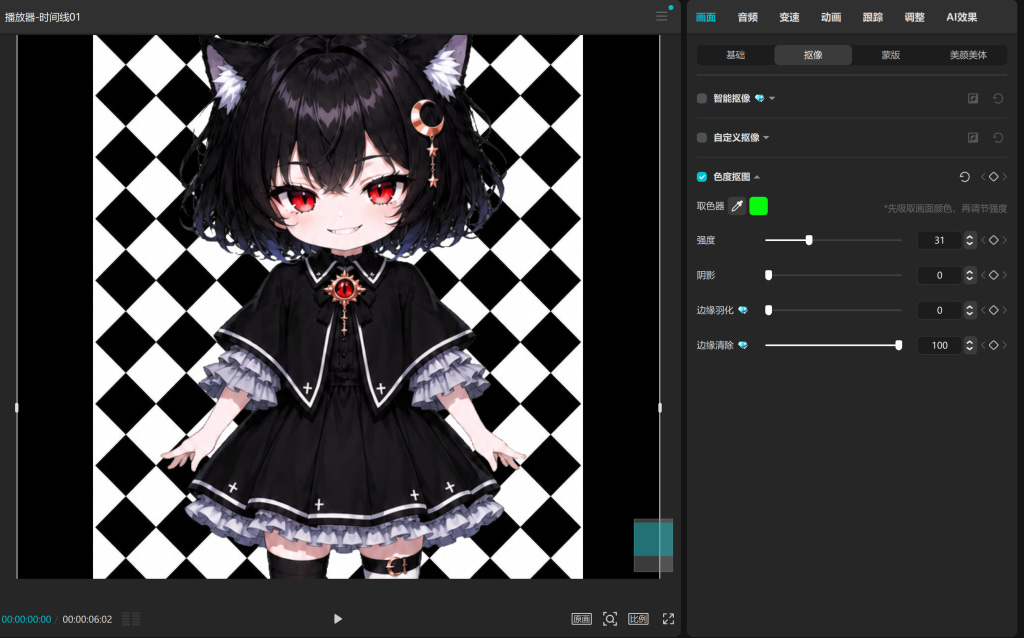Jump to previous 阴影 keyframe
1024x638 pixels.
[x=983, y=276]
